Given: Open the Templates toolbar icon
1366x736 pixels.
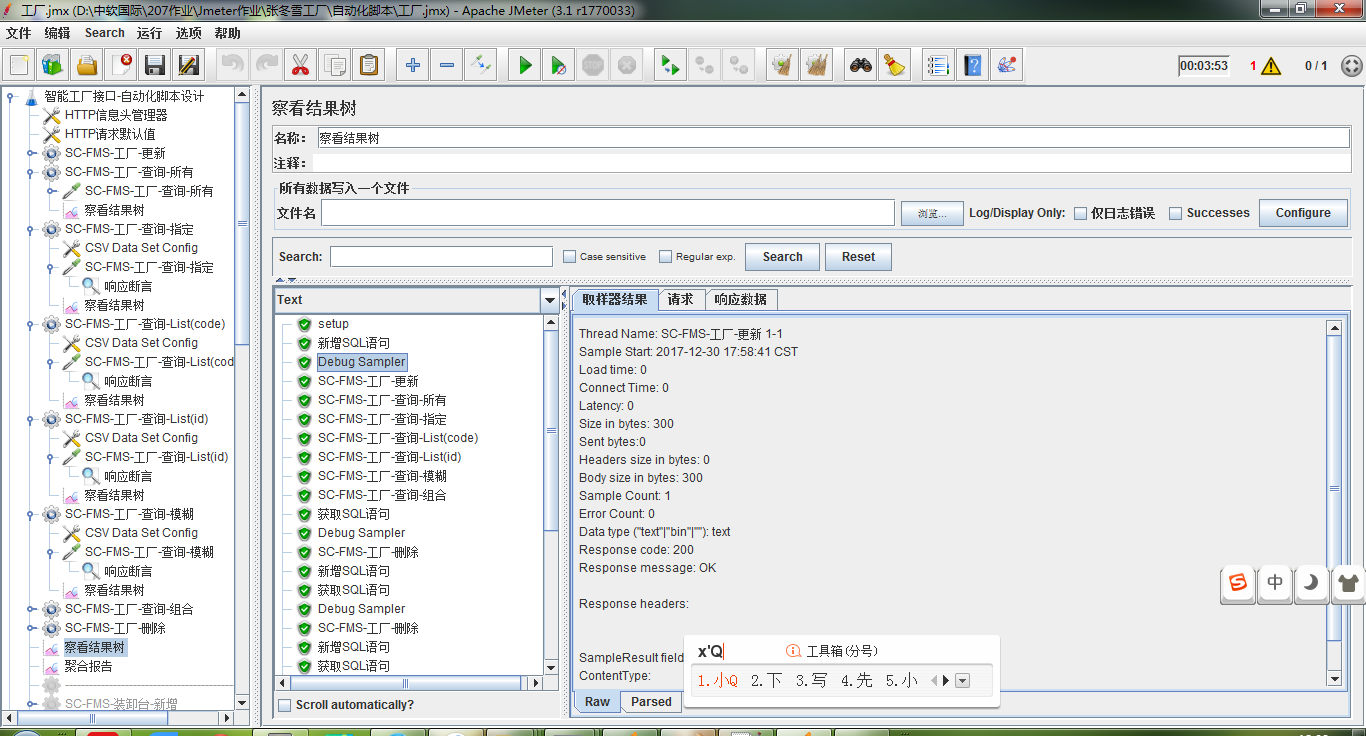Looking at the screenshot, I should tap(53, 66).
